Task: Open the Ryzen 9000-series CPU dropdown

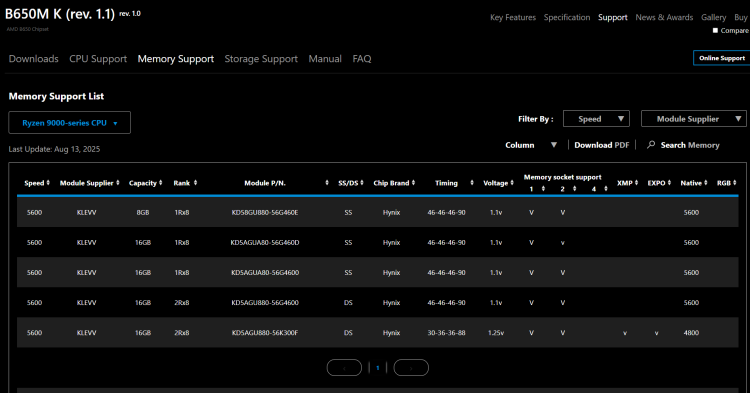Action: point(69,123)
